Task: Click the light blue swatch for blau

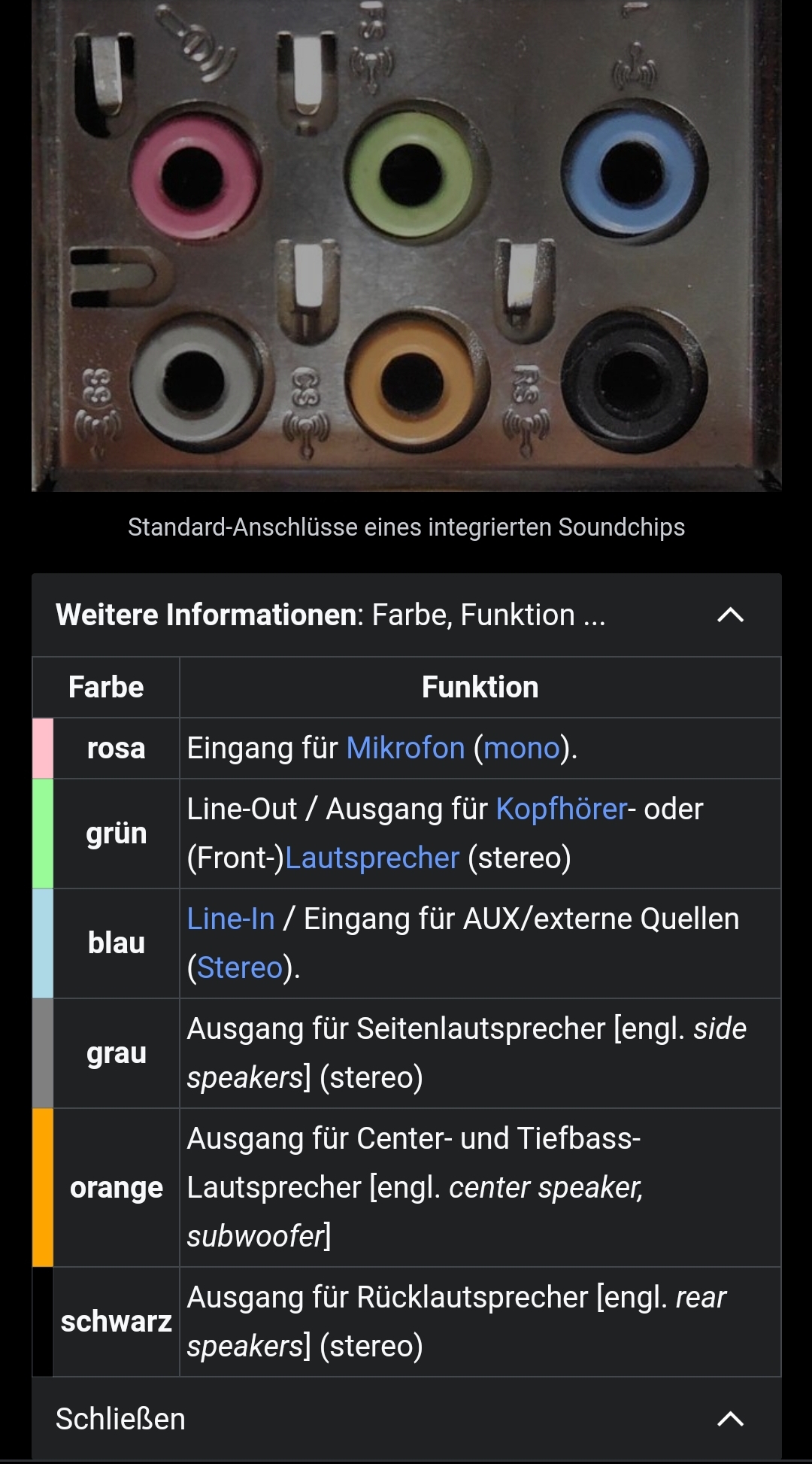Action: [43, 943]
